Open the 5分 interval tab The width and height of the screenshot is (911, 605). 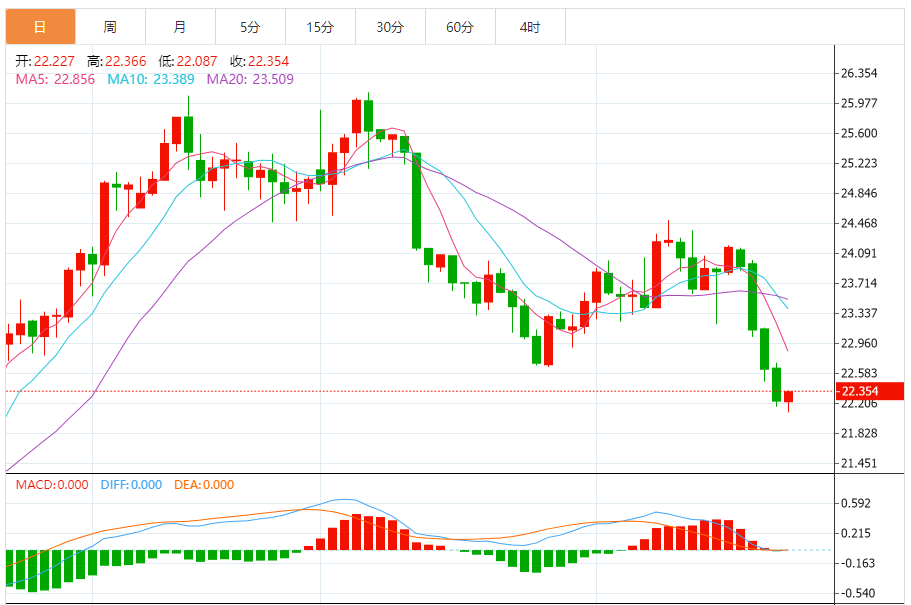point(250,27)
